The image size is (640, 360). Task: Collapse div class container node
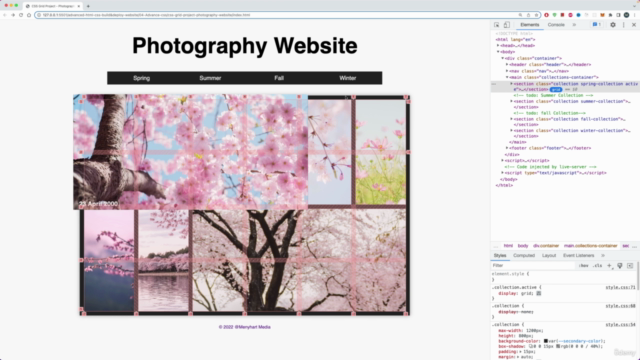pyautogui.click(x=502, y=58)
